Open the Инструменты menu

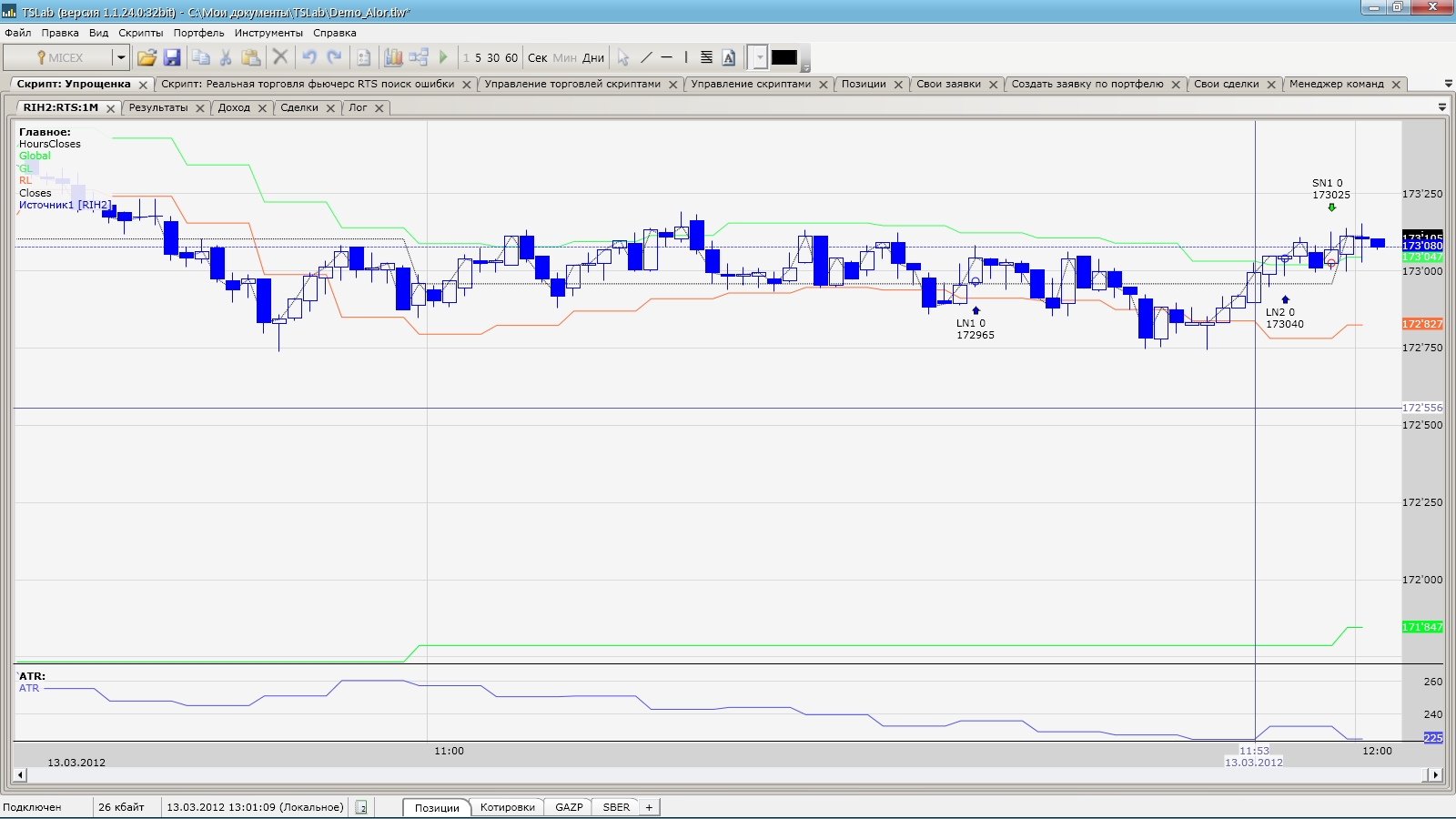click(269, 33)
